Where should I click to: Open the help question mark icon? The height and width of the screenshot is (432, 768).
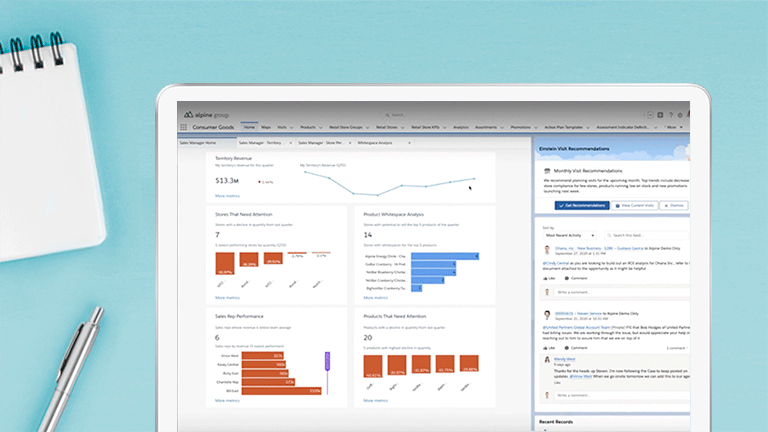coord(671,115)
